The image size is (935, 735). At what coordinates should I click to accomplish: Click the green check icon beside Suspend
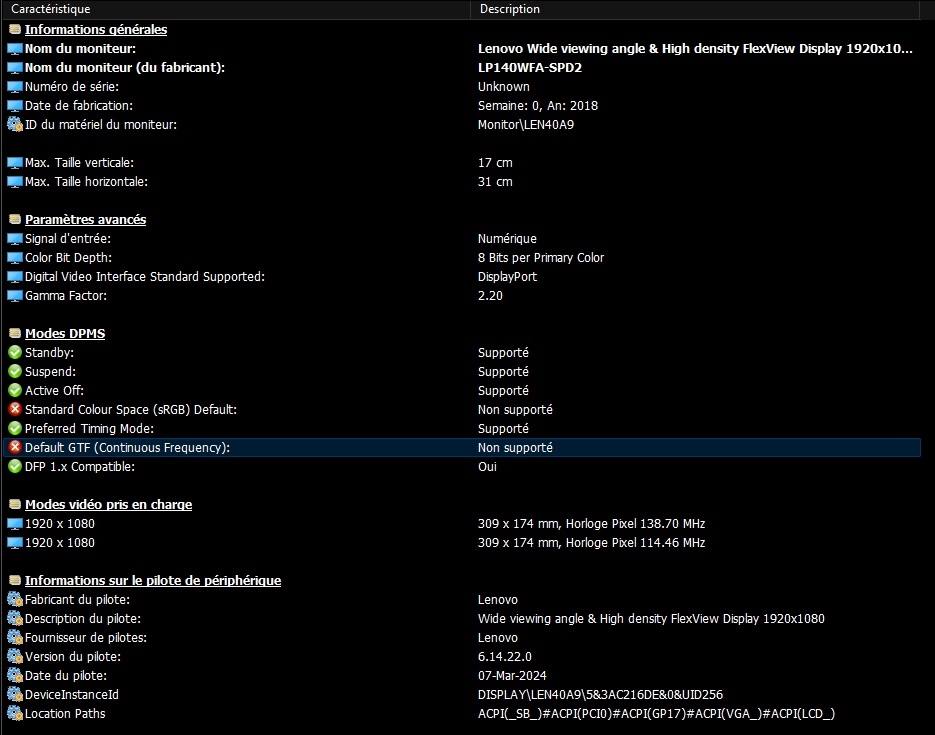pyautogui.click(x=15, y=371)
